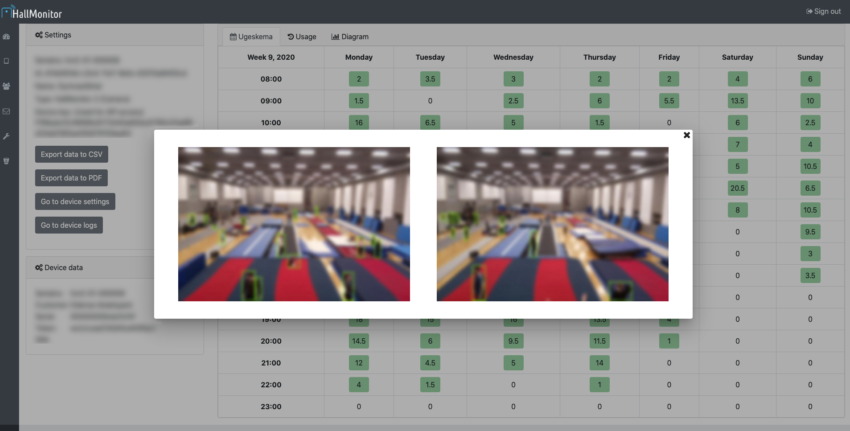Switch to the Ugeskema tab
Screen dimensions: 850x431
click(250, 36)
